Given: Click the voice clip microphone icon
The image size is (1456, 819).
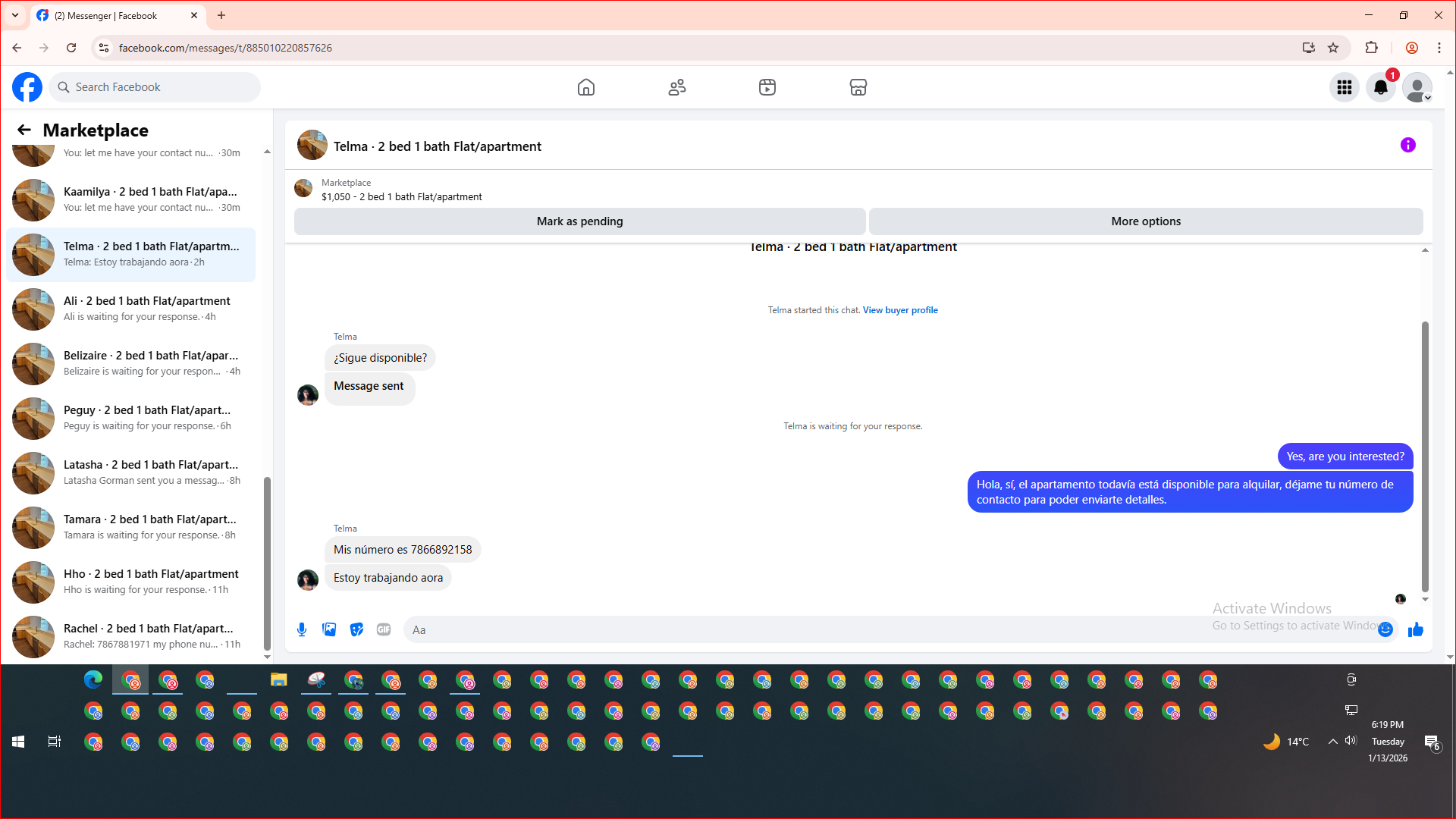Looking at the screenshot, I should [x=302, y=629].
